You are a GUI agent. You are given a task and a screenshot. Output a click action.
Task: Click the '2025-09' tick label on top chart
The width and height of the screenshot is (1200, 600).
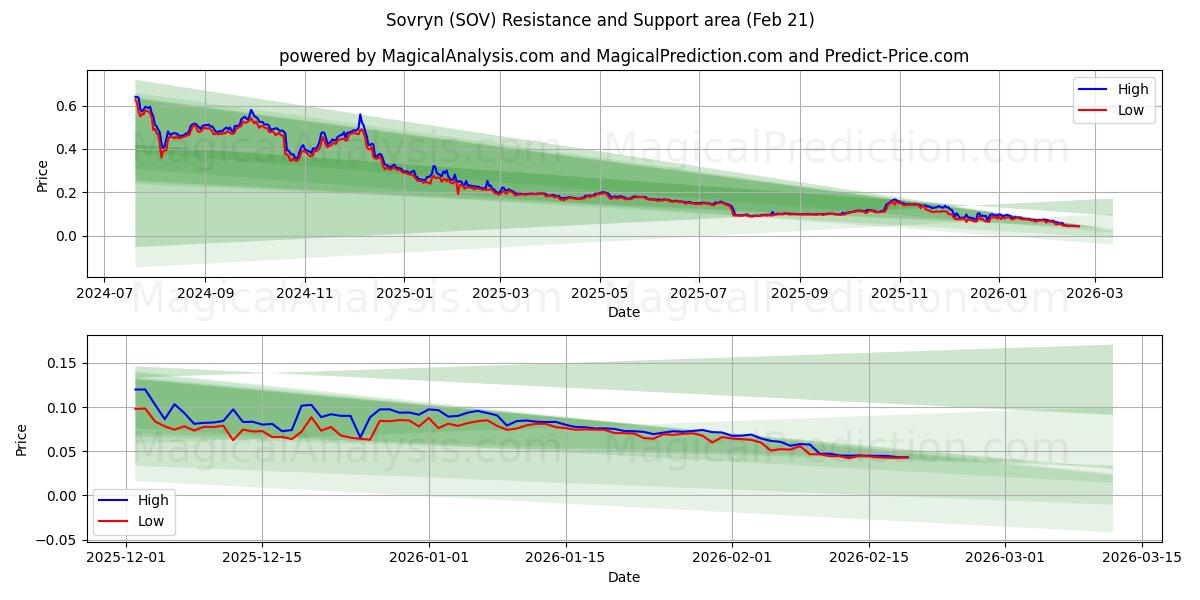(x=800, y=295)
